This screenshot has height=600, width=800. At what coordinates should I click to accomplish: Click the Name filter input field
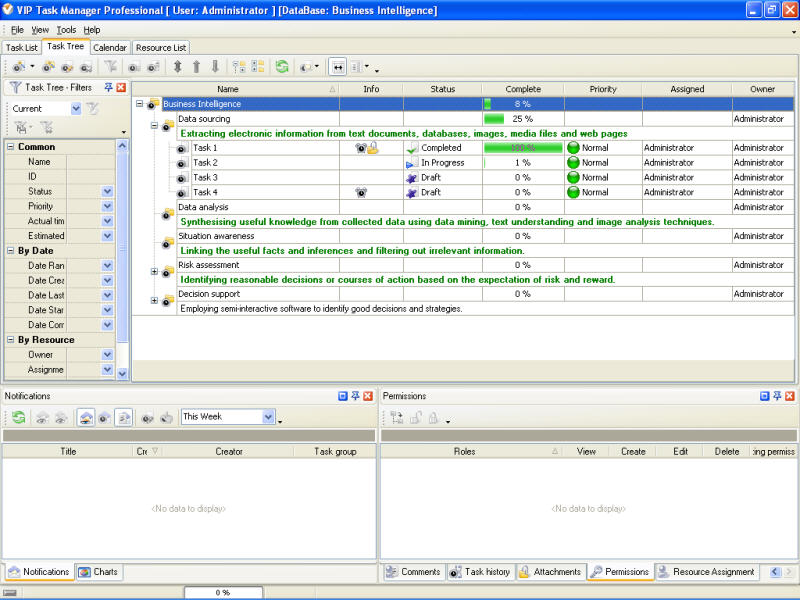point(90,162)
